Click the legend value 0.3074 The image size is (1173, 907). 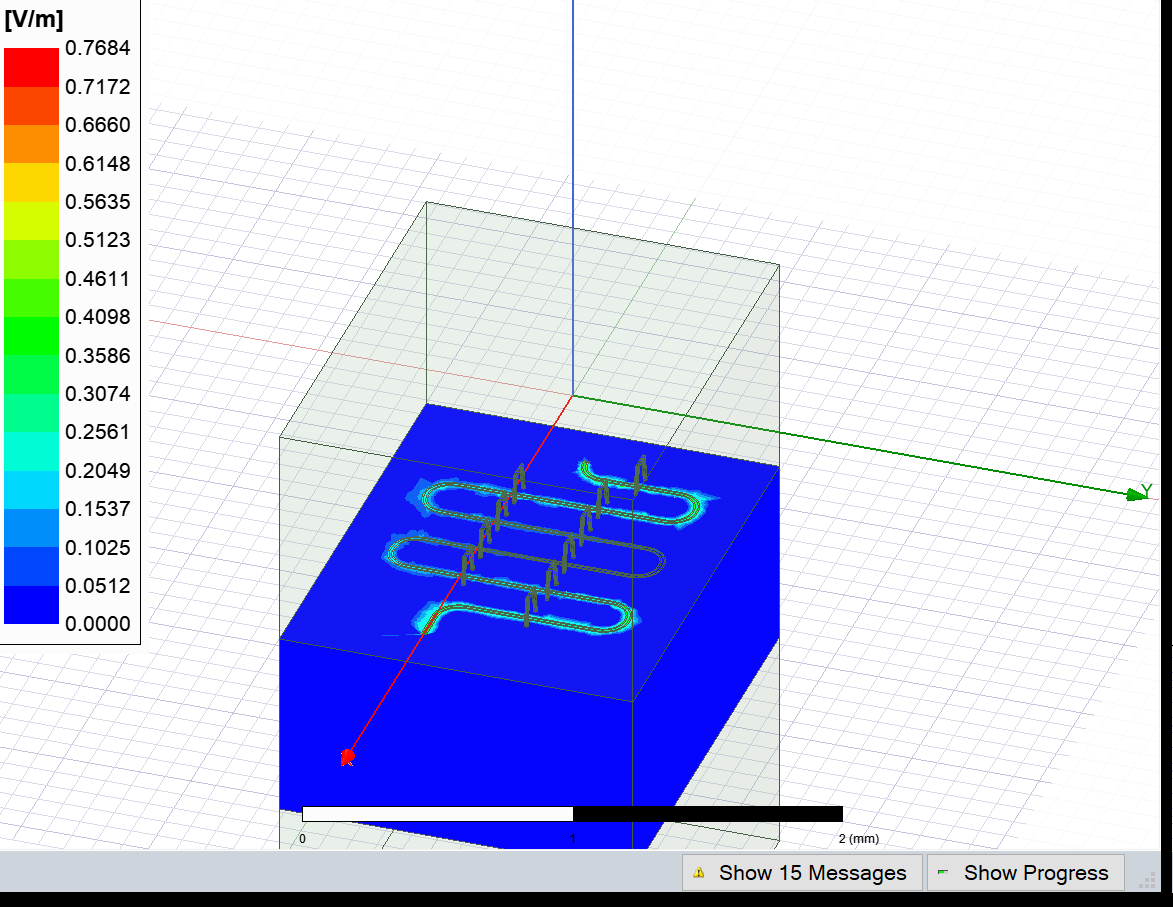[x=97, y=394]
